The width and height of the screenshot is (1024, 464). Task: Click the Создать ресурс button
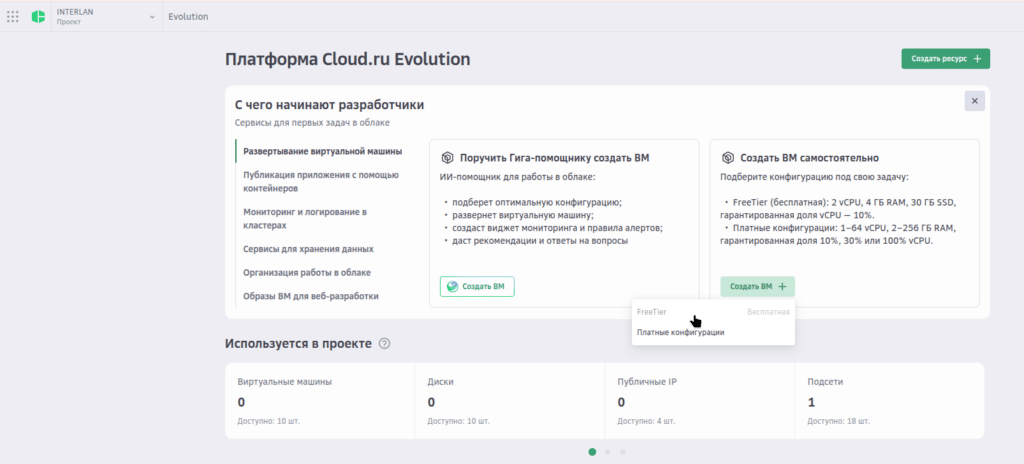point(946,58)
